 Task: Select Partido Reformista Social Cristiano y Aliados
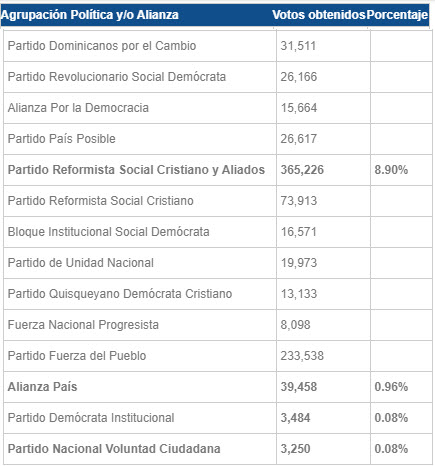click(136, 170)
